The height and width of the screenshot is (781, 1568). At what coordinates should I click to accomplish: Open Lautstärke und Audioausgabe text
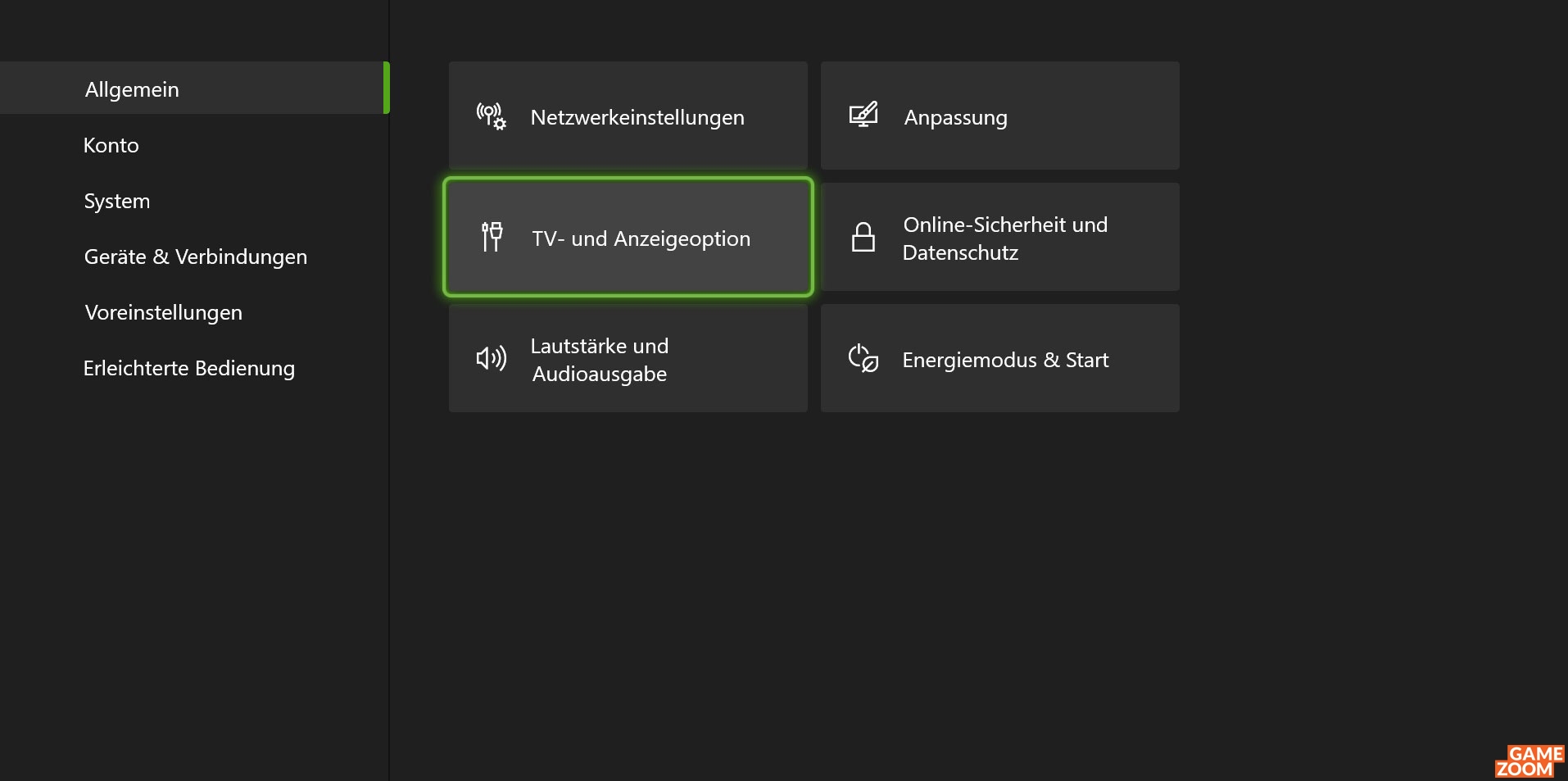[x=600, y=360]
